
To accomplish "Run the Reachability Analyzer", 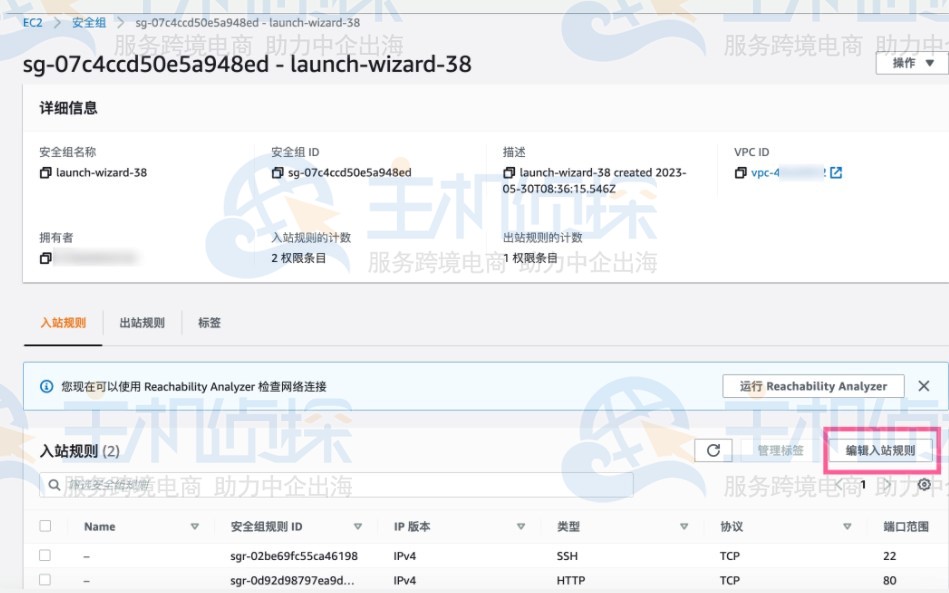I will coord(812,386).
